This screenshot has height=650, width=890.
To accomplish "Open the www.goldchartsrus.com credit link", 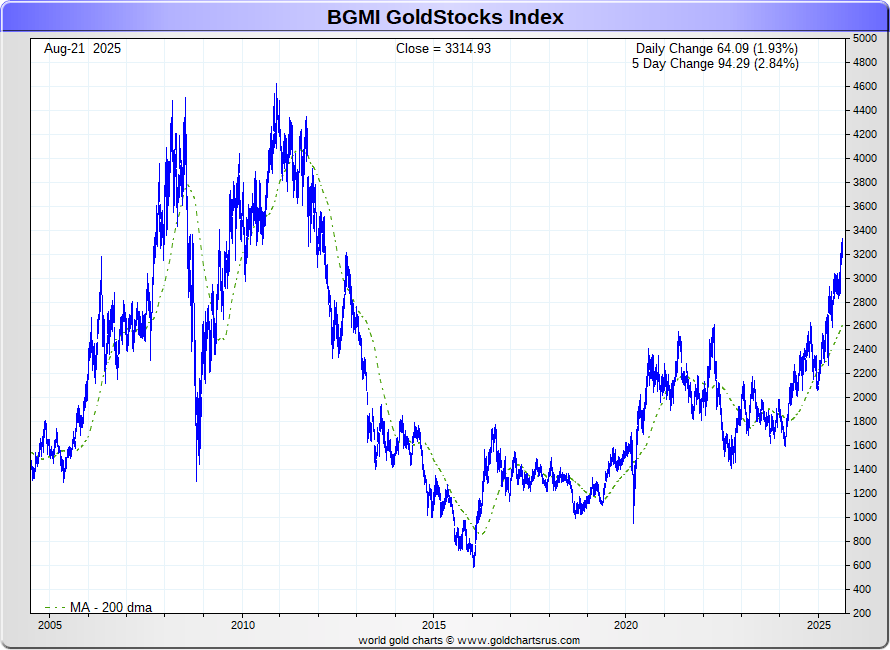I will [518, 640].
